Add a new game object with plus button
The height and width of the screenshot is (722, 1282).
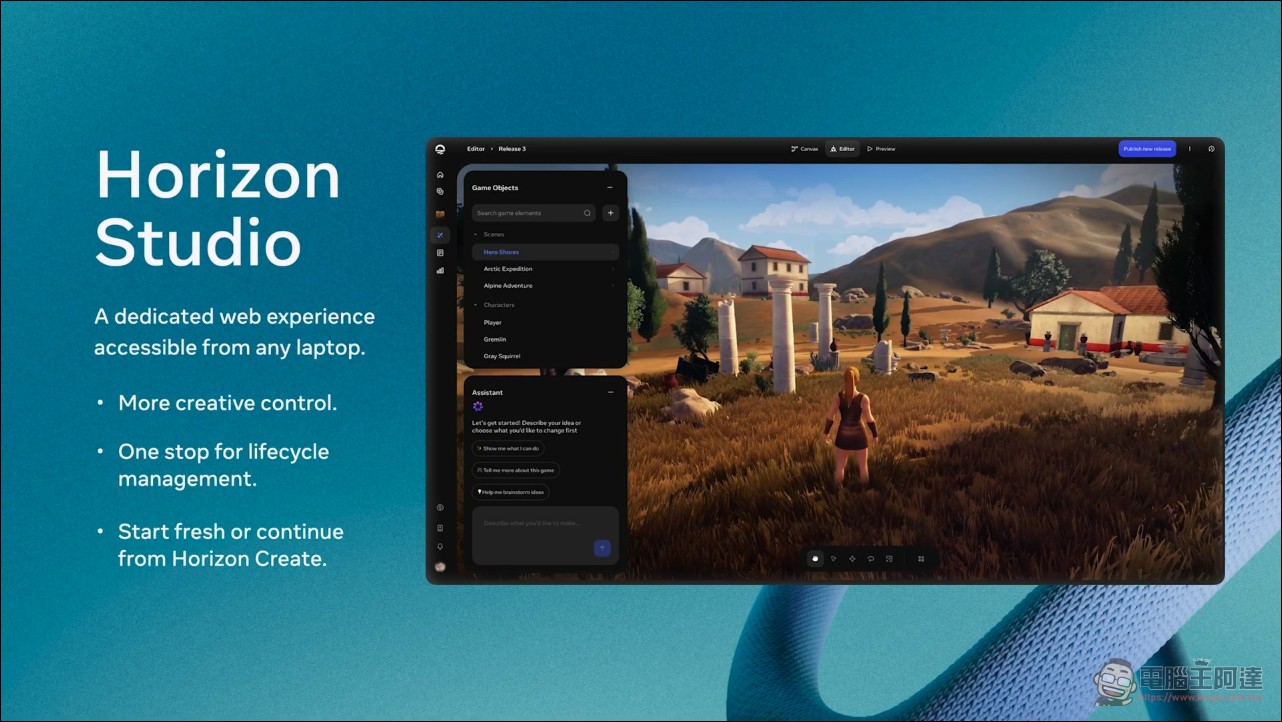tap(610, 213)
